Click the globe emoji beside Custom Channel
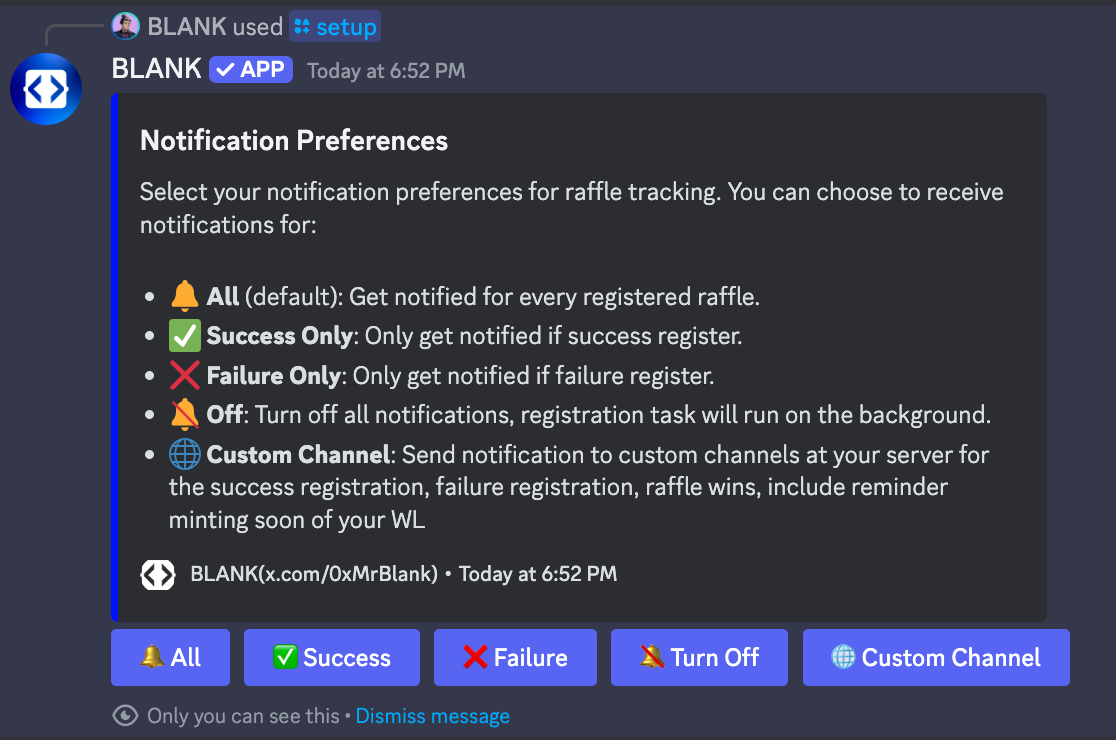 (x=184, y=455)
